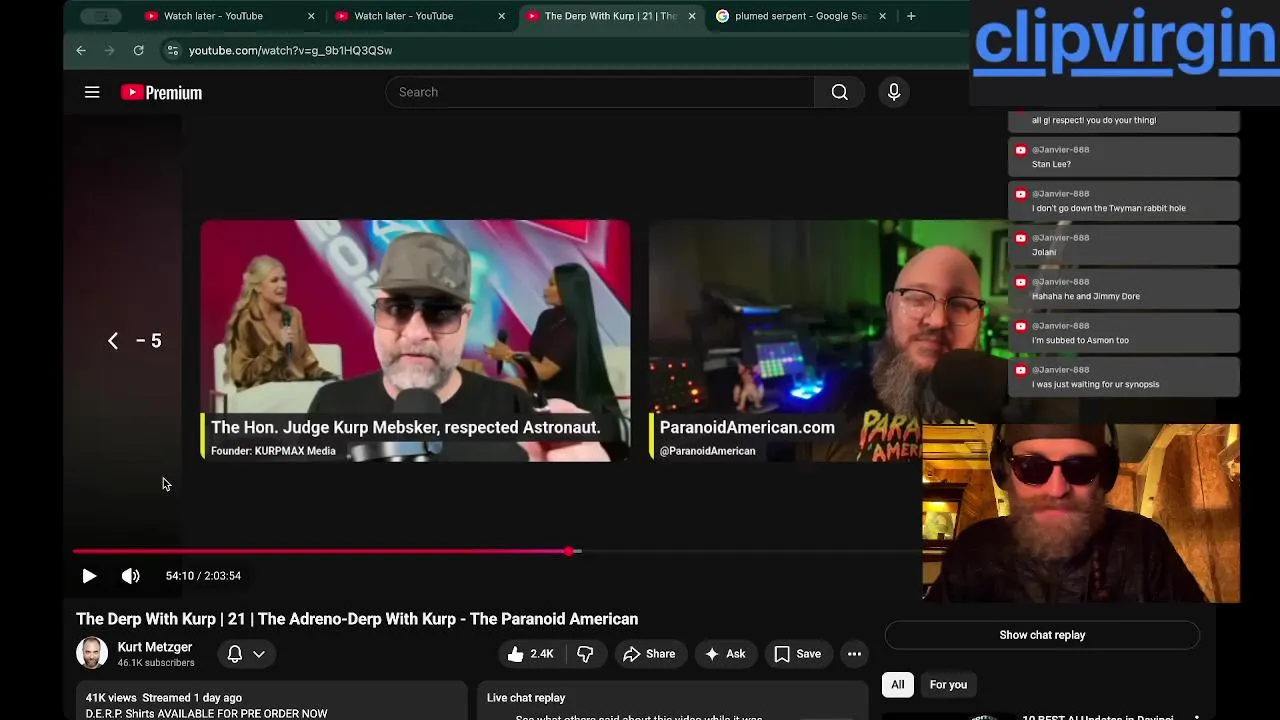This screenshot has height=720, width=1280.
Task: Open a new browser tab
Action: (910, 16)
